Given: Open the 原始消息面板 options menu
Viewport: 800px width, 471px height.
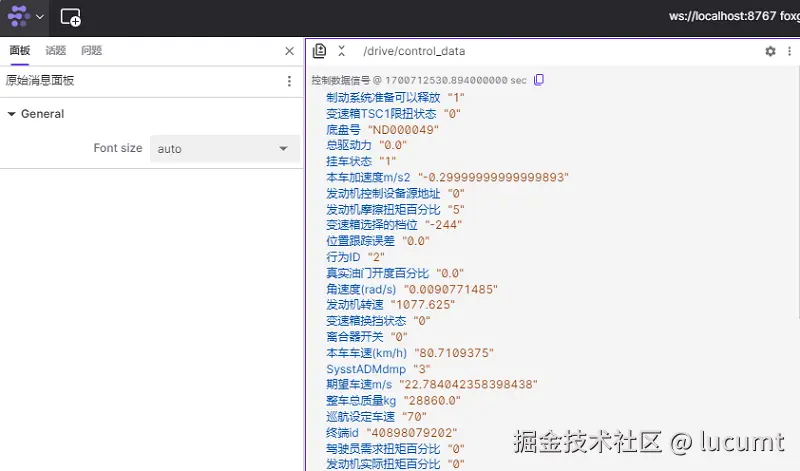Looking at the screenshot, I should point(289,81).
